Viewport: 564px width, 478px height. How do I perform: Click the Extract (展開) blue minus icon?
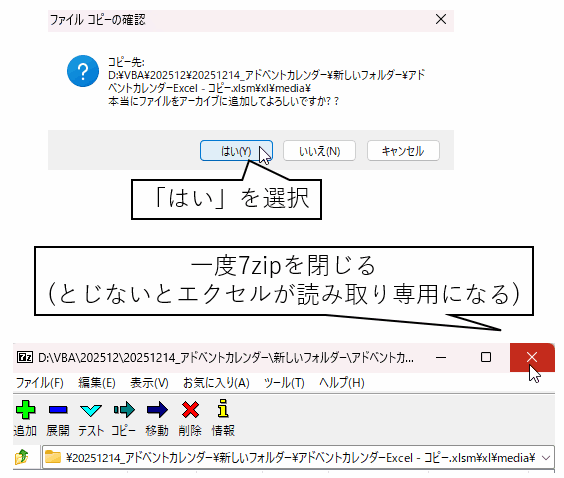pos(58,410)
